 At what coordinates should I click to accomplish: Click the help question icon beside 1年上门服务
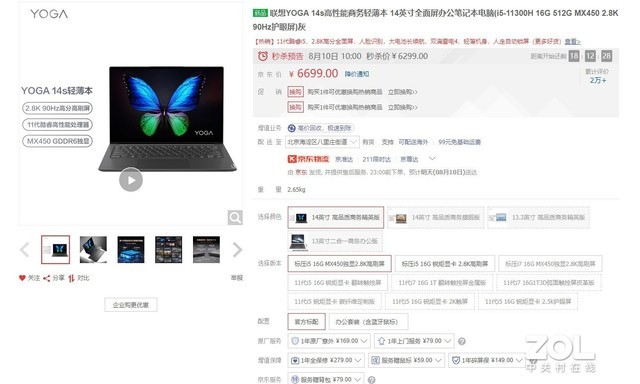click(462, 341)
